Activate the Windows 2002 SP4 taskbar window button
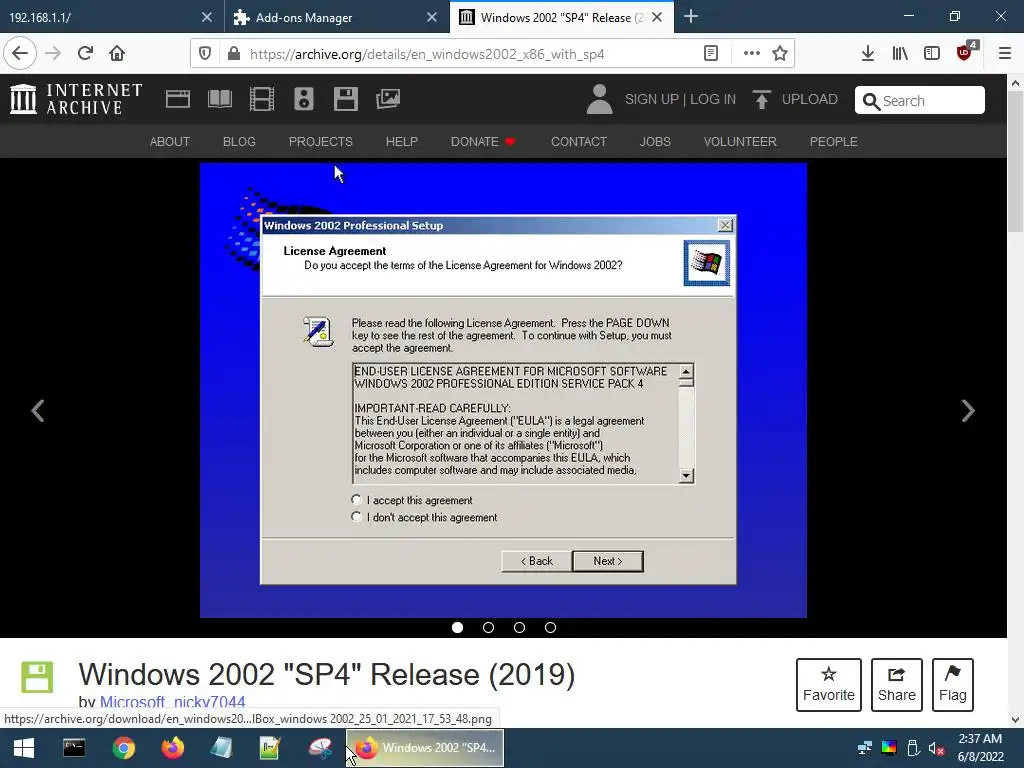1024x768 pixels. point(424,748)
